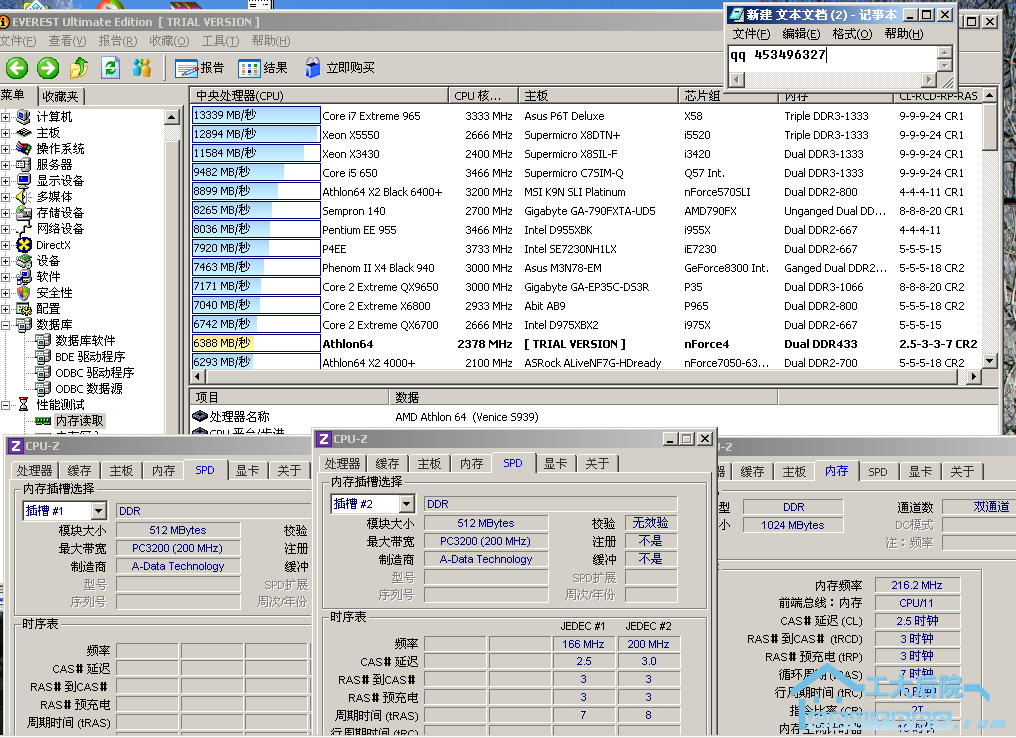Screen dimensions: 1016x738
Task: Select the 操作系统 operating system tree icon
Action: tap(23, 148)
